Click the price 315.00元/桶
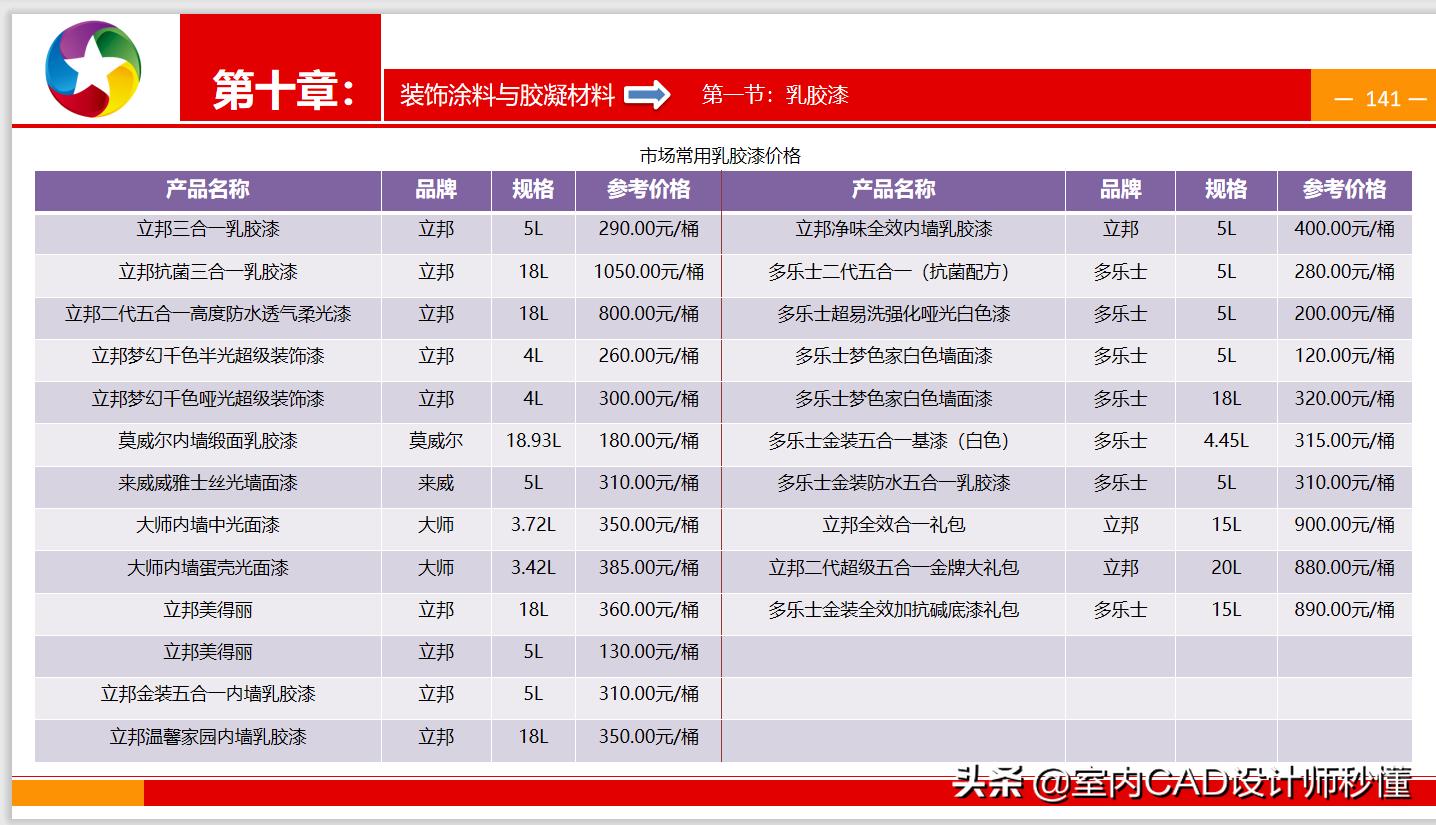This screenshot has width=1436, height=825. pos(1344,440)
